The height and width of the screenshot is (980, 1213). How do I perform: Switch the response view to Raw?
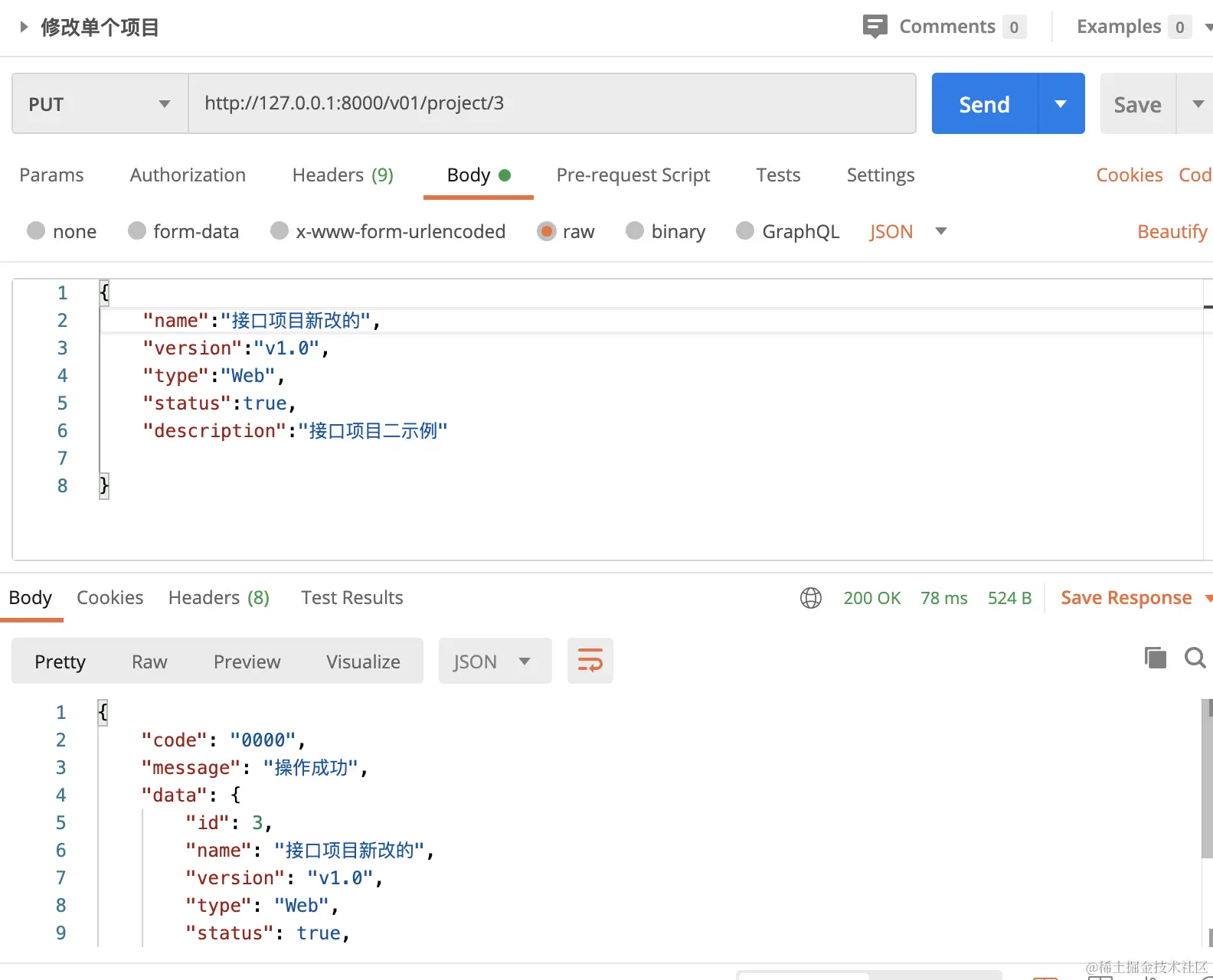coord(149,661)
